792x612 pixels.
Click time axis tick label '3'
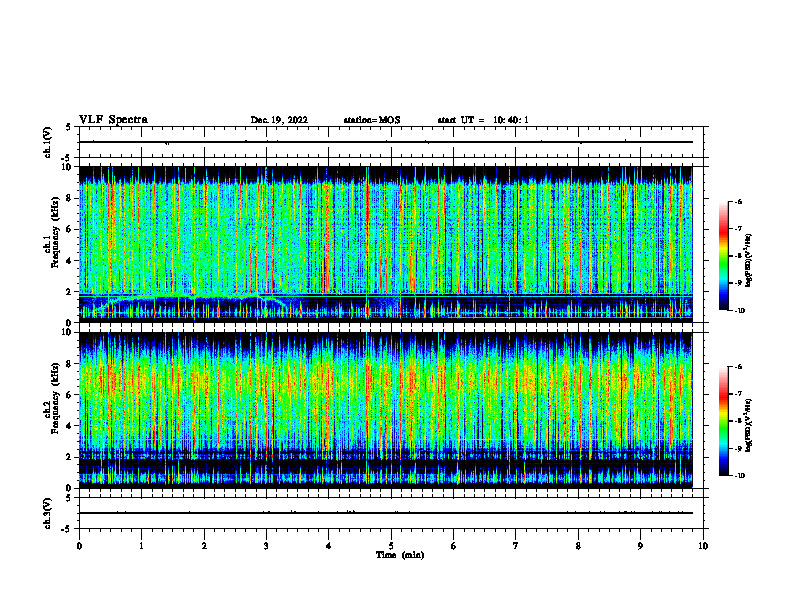267,546
